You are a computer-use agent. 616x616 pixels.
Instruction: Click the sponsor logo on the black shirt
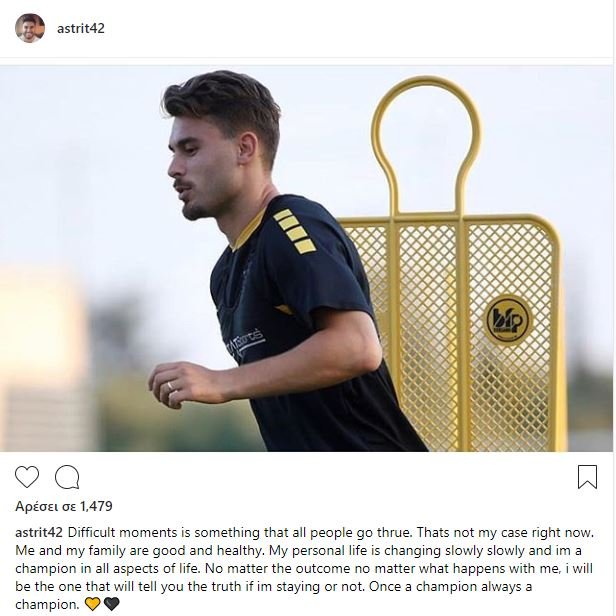[x=245, y=342]
